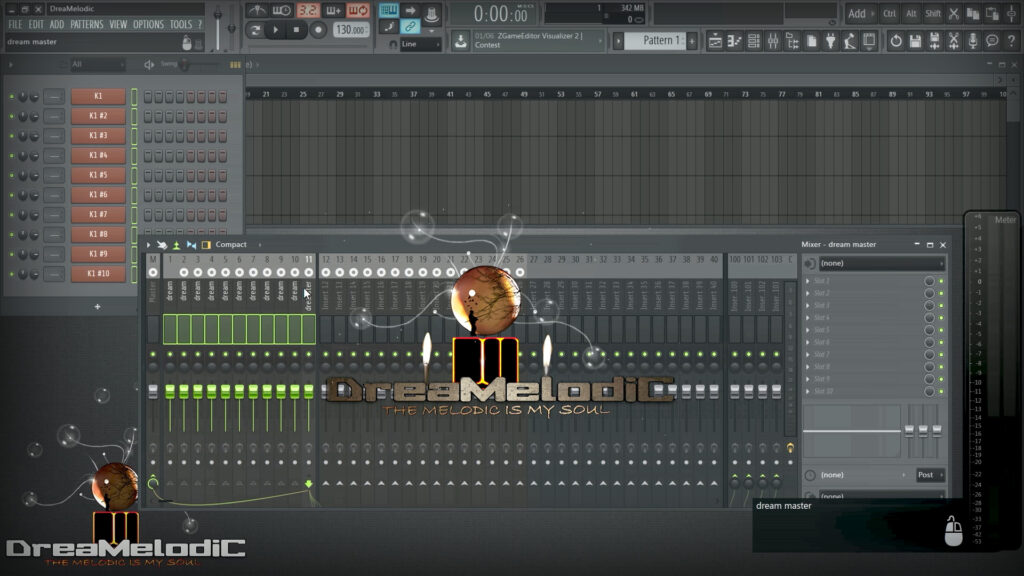
Task: Toggle mixer track 5 mute LED
Action: pos(225,355)
